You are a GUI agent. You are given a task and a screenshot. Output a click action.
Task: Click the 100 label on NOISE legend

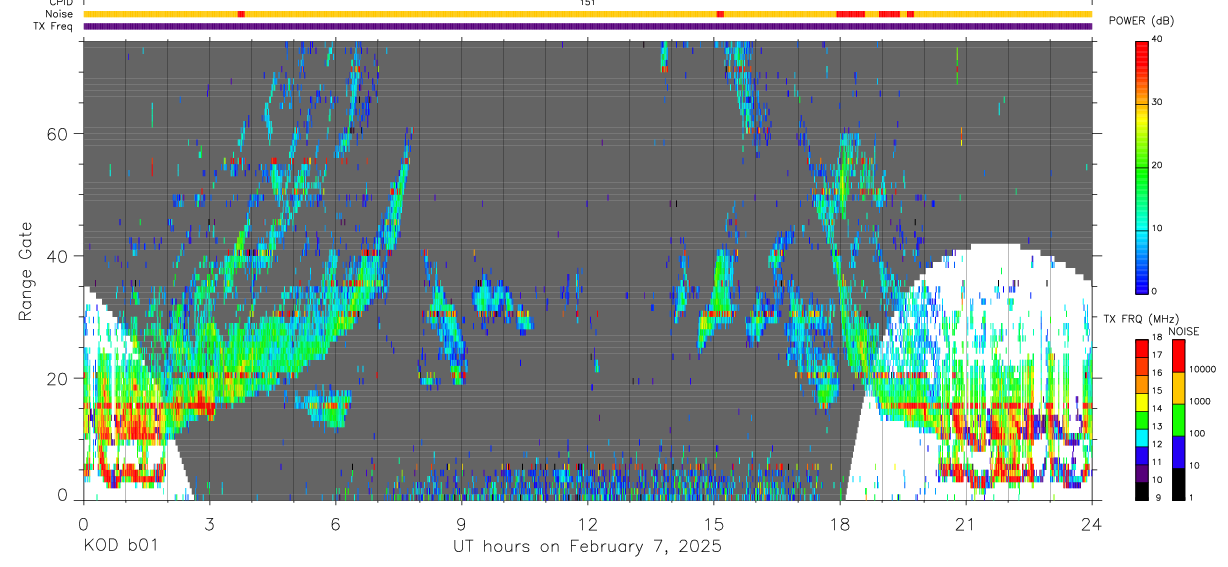(1199, 433)
